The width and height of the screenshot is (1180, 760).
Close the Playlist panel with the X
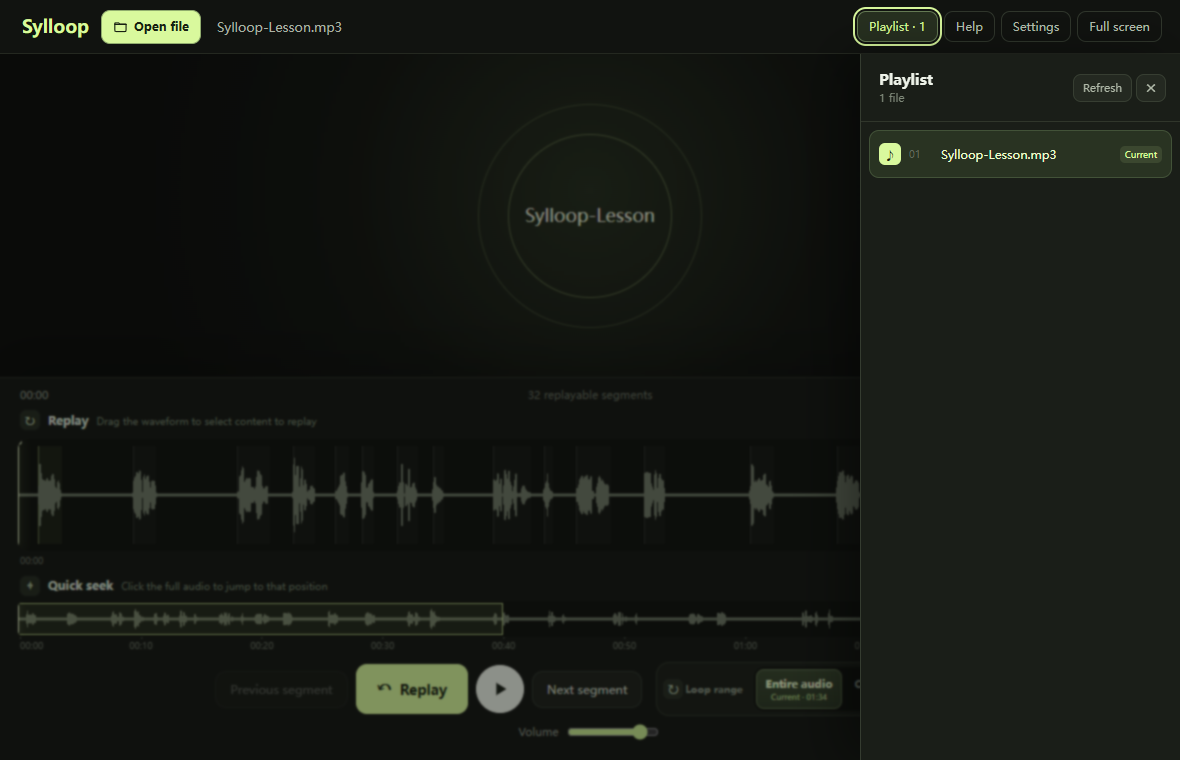click(x=1151, y=88)
